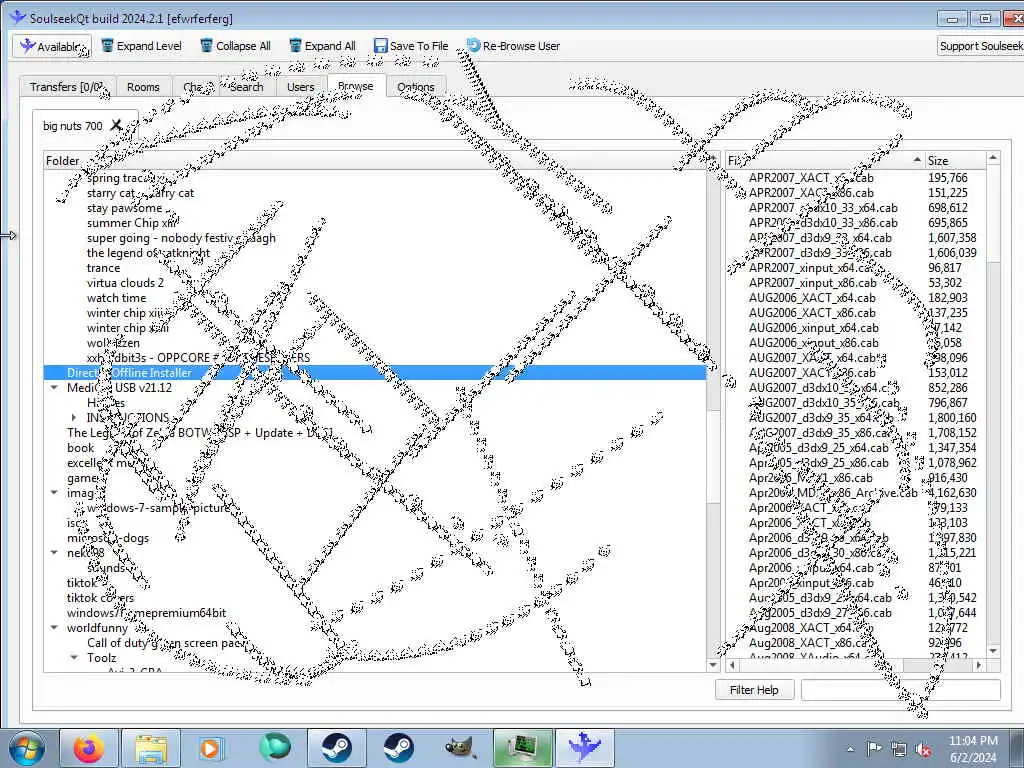Click the Folder column header
This screenshot has width=1024, height=768.
376,161
